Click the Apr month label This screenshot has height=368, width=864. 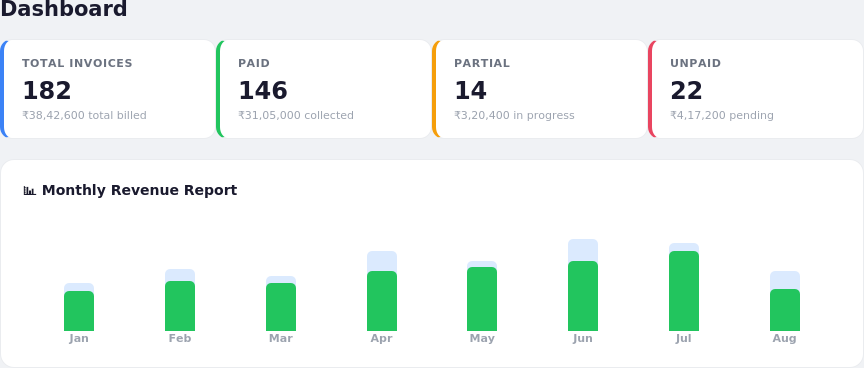(x=381, y=338)
